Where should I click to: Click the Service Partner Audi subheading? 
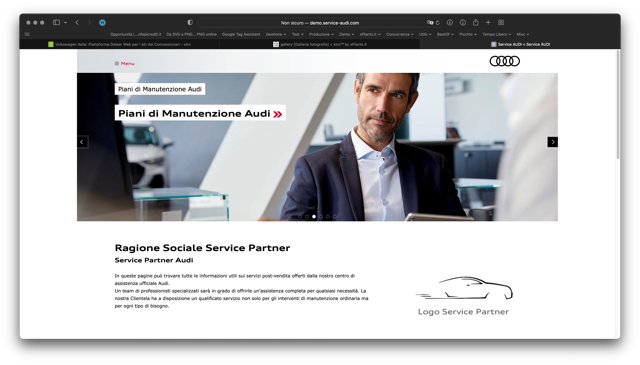click(154, 260)
